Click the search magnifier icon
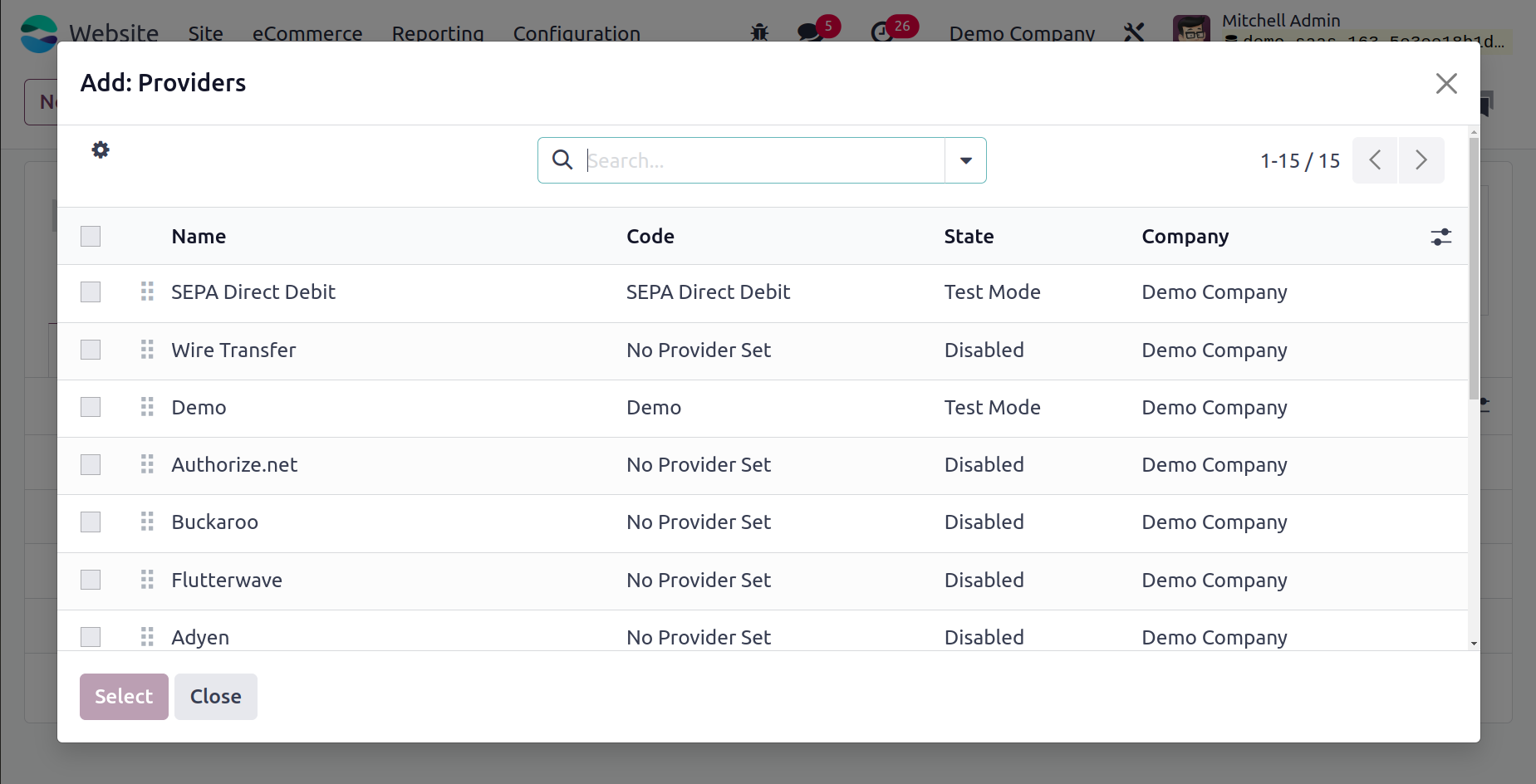The width and height of the screenshot is (1536, 784). coord(562,159)
